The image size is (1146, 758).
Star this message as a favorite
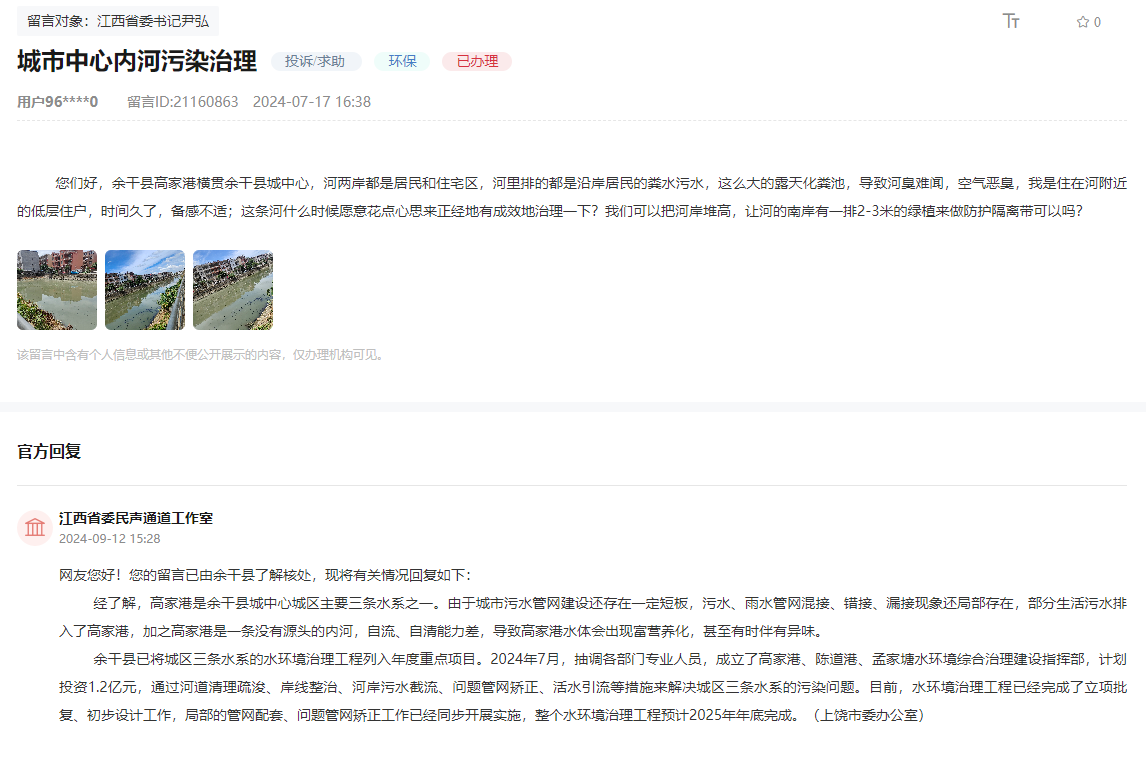[x=1083, y=22]
